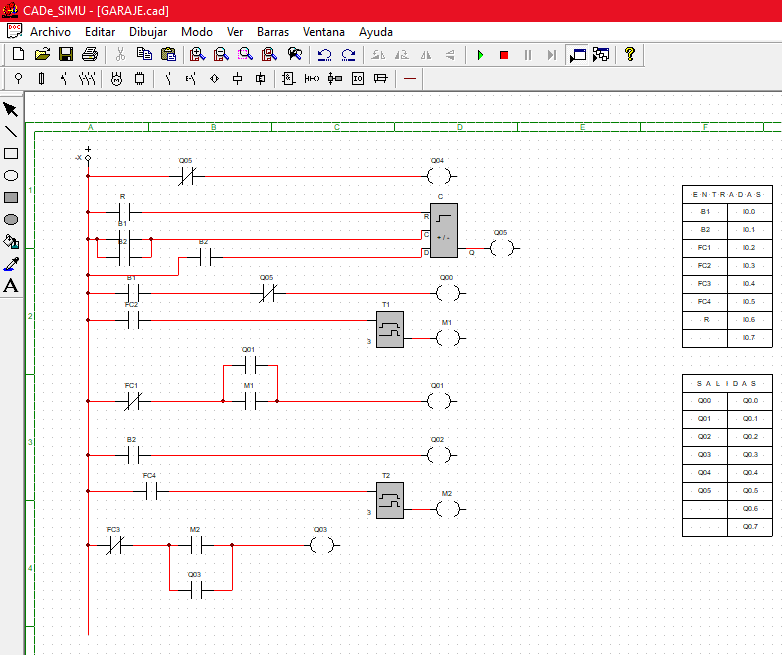Start the simulation with the green play button
Screen dimensions: 782x655
pyautogui.click(x=480, y=54)
